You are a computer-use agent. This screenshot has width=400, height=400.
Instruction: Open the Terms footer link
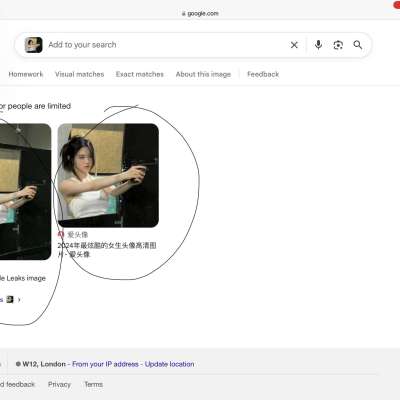point(93,384)
